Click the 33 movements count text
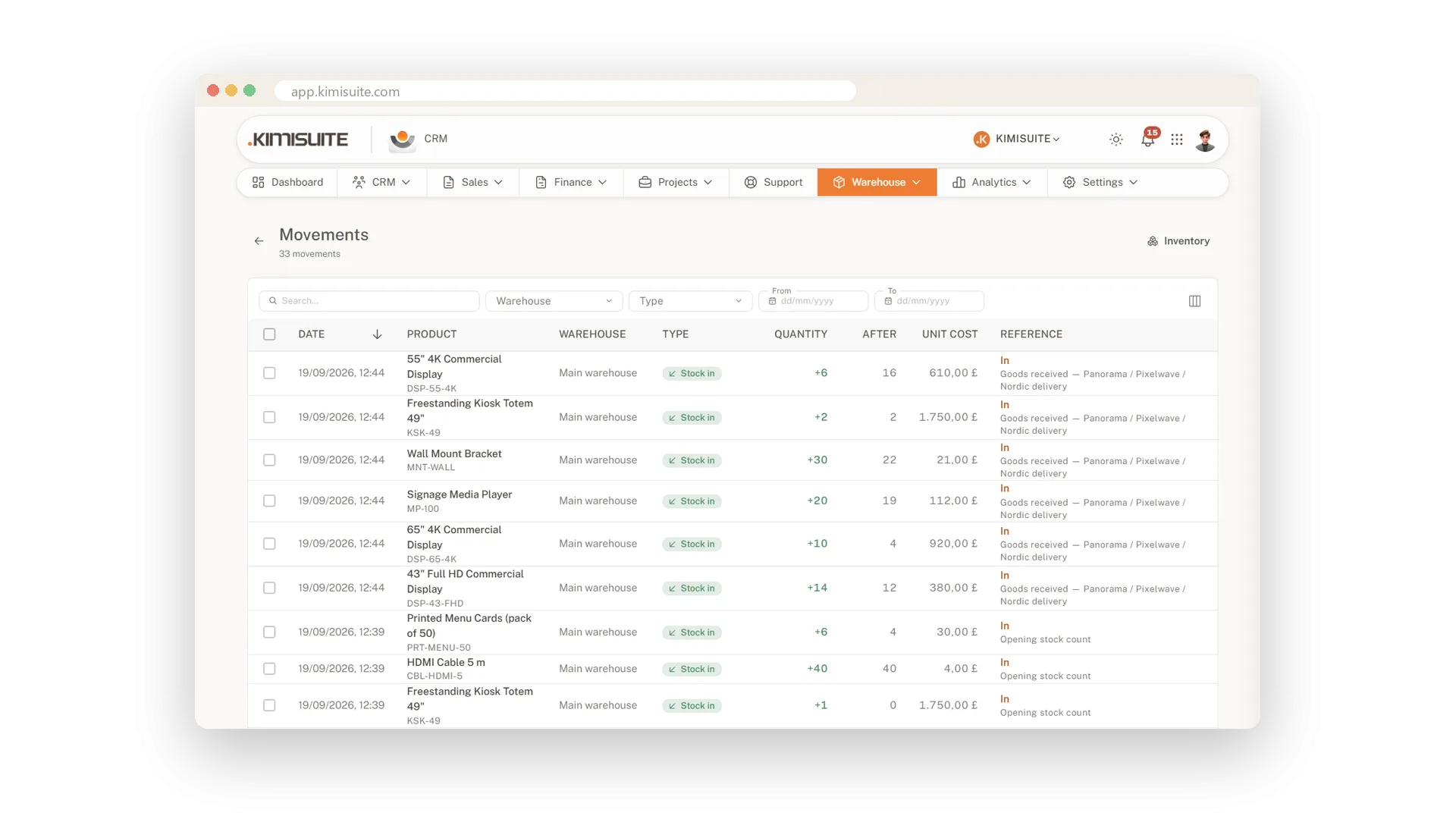The height and width of the screenshot is (819, 1456). (309, 254)
